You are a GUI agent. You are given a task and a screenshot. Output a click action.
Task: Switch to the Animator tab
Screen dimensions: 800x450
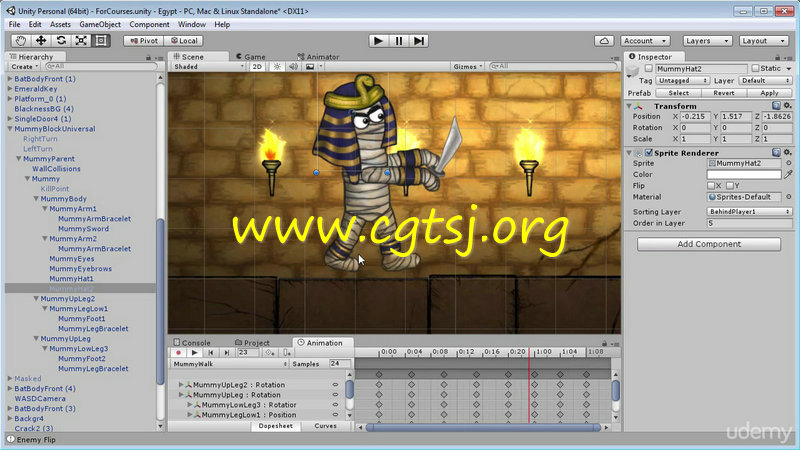coord(318,57)
